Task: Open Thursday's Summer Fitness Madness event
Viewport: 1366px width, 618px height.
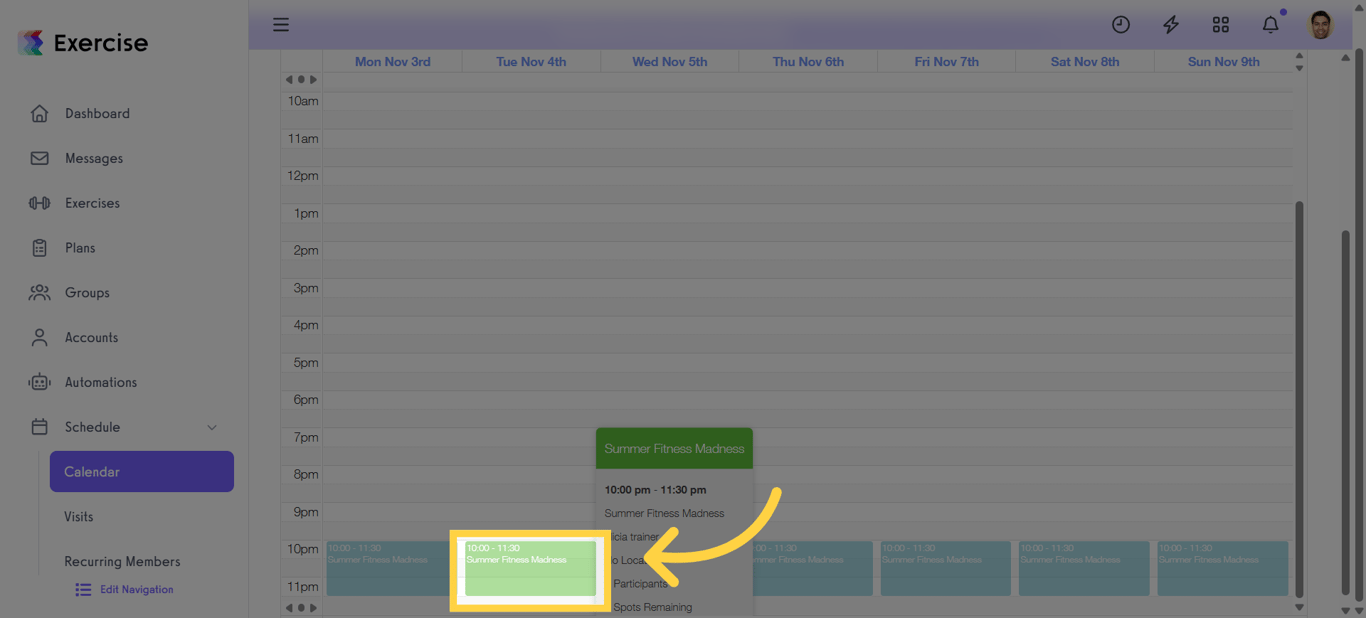Action: click(812, 568)
